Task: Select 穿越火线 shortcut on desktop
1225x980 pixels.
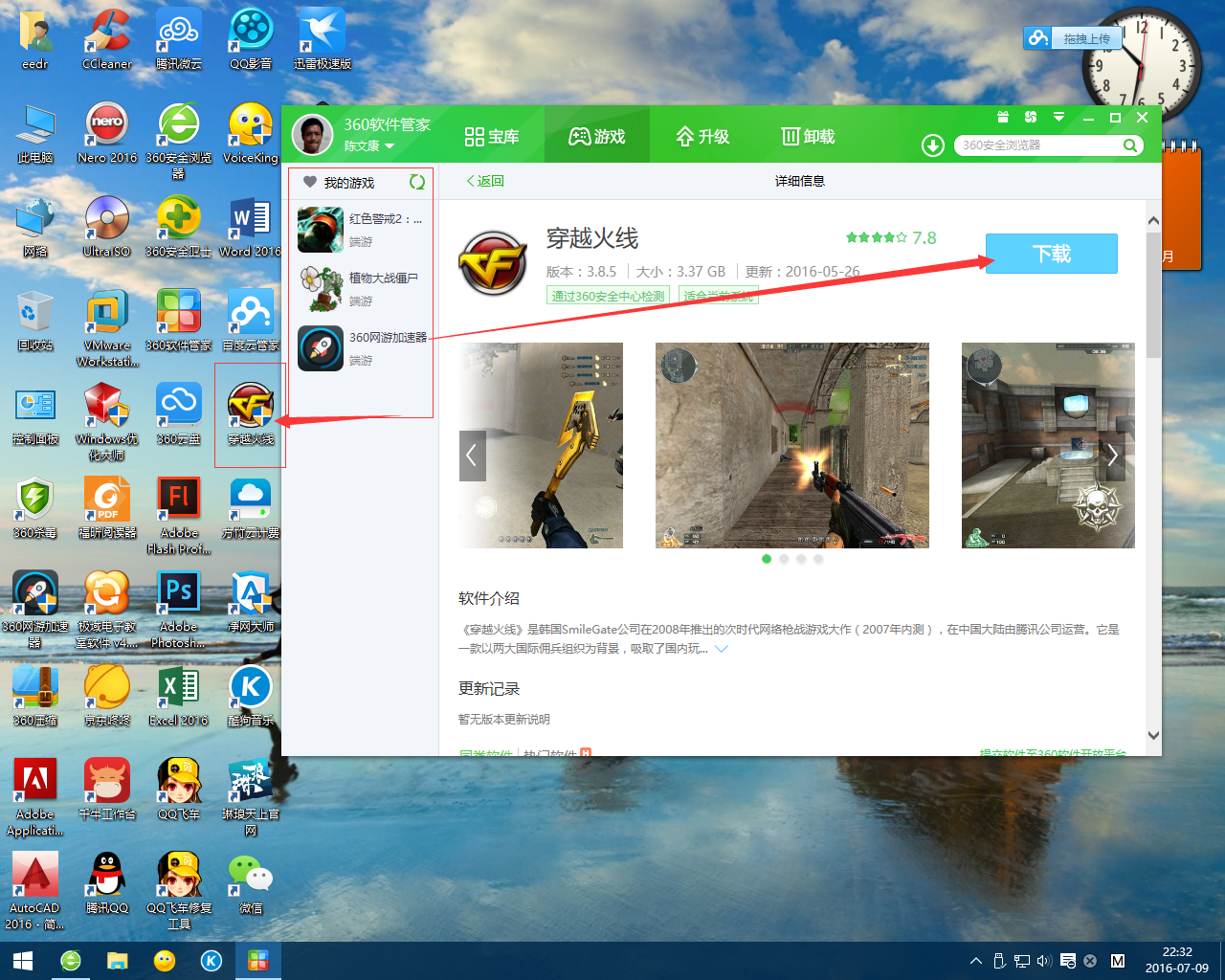Action: point(251,414)
